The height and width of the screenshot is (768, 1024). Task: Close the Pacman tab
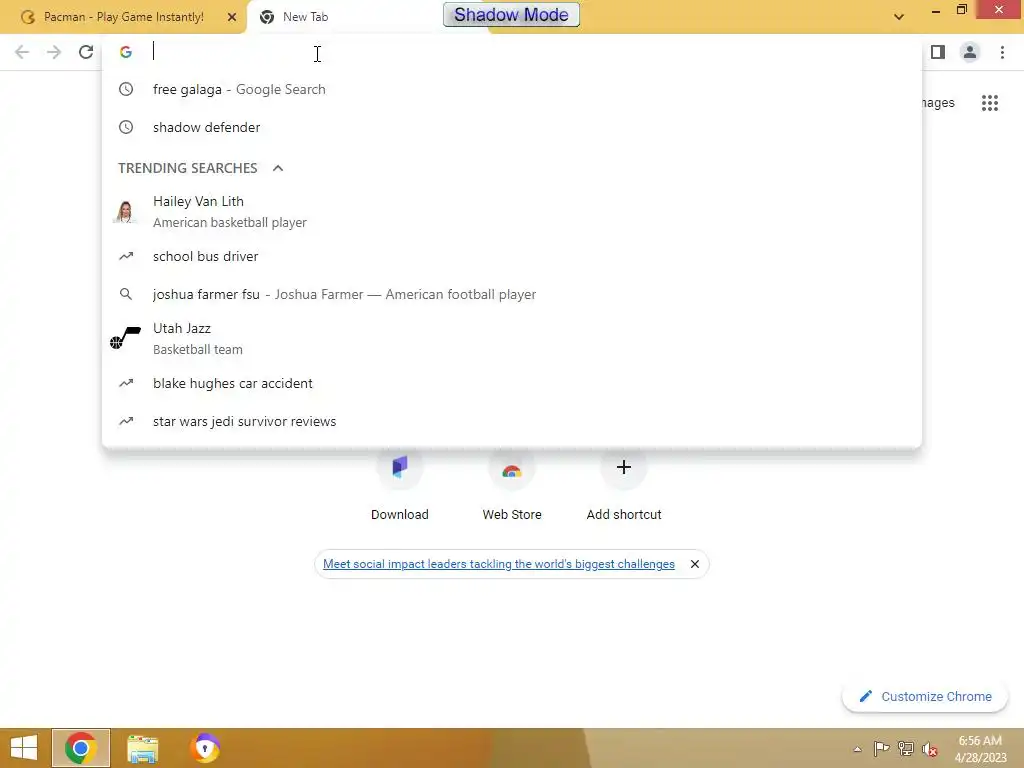[x=232, y=17]
